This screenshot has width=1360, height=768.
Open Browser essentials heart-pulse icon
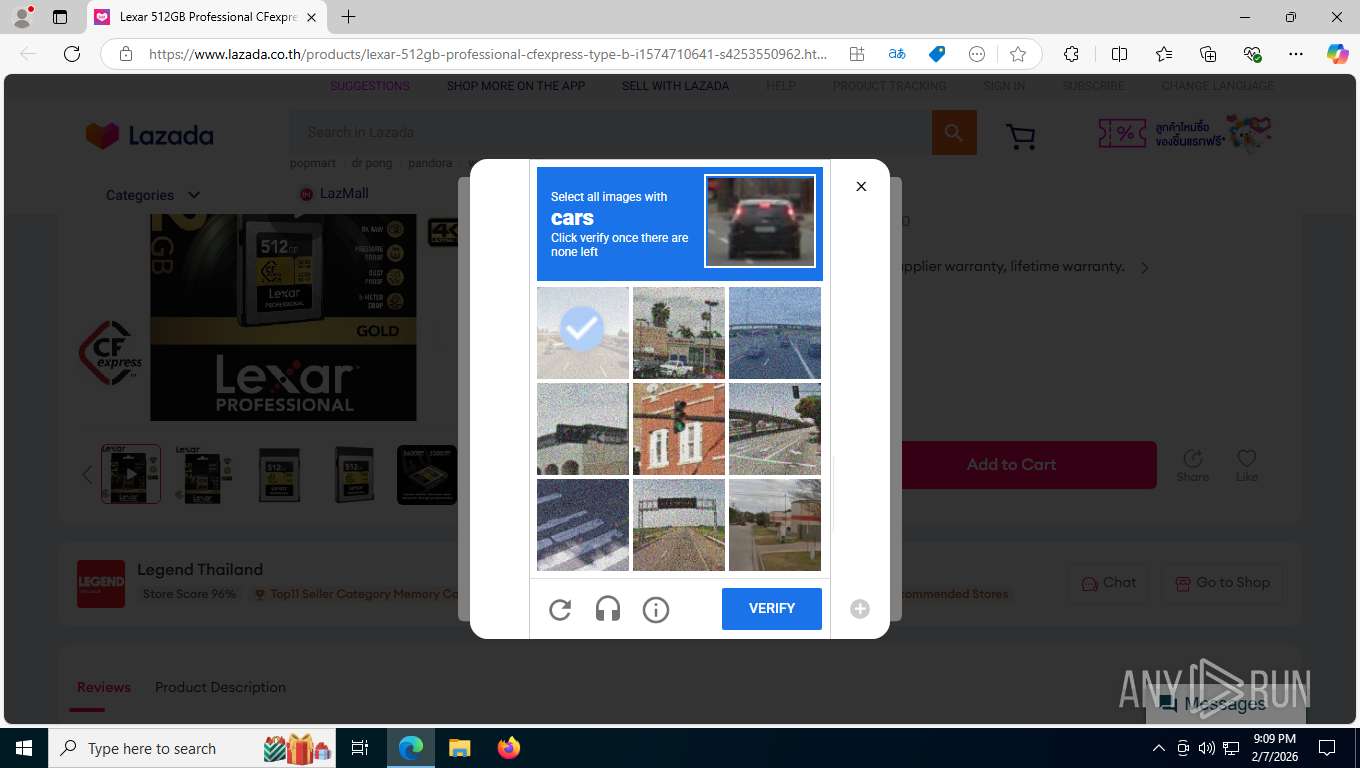pos(1252,54)
